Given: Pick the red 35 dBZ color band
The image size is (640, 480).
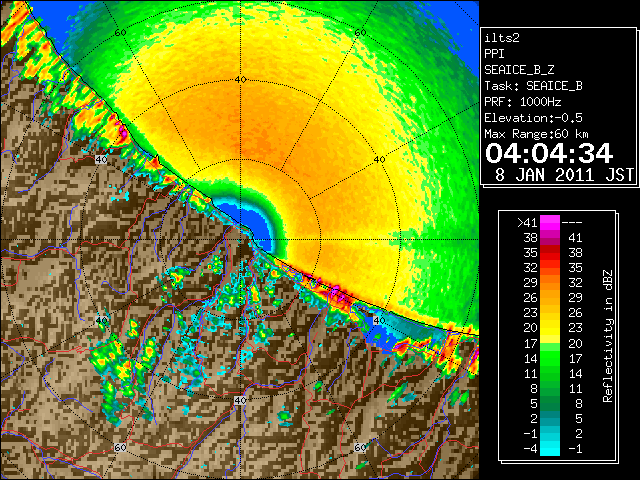Looking at the screenshot, I should [x=550, y=253].
